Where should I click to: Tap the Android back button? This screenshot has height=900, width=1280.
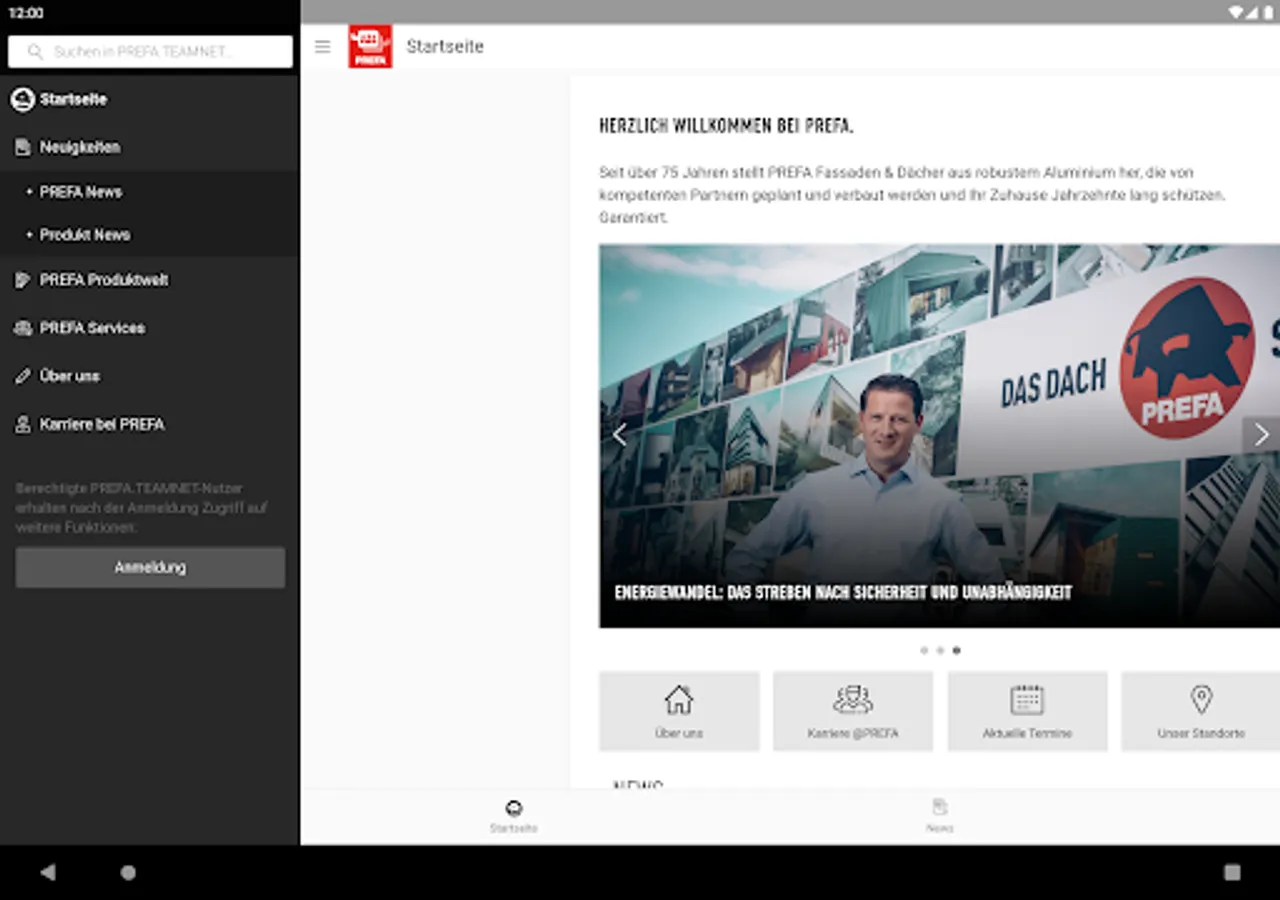tap(48, 872)
